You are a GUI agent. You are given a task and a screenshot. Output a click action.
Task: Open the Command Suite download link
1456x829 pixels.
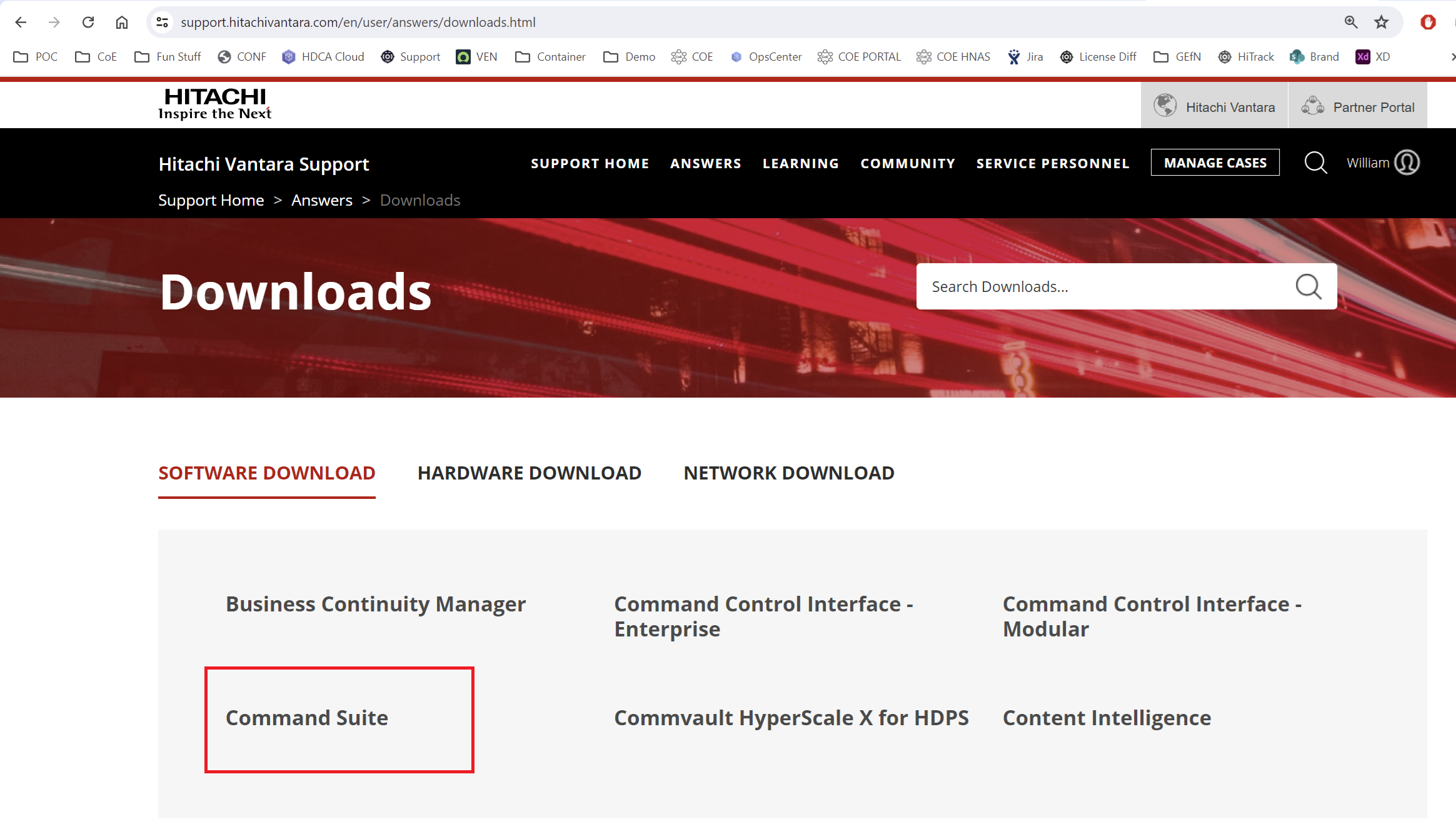[x=307, y=718]
